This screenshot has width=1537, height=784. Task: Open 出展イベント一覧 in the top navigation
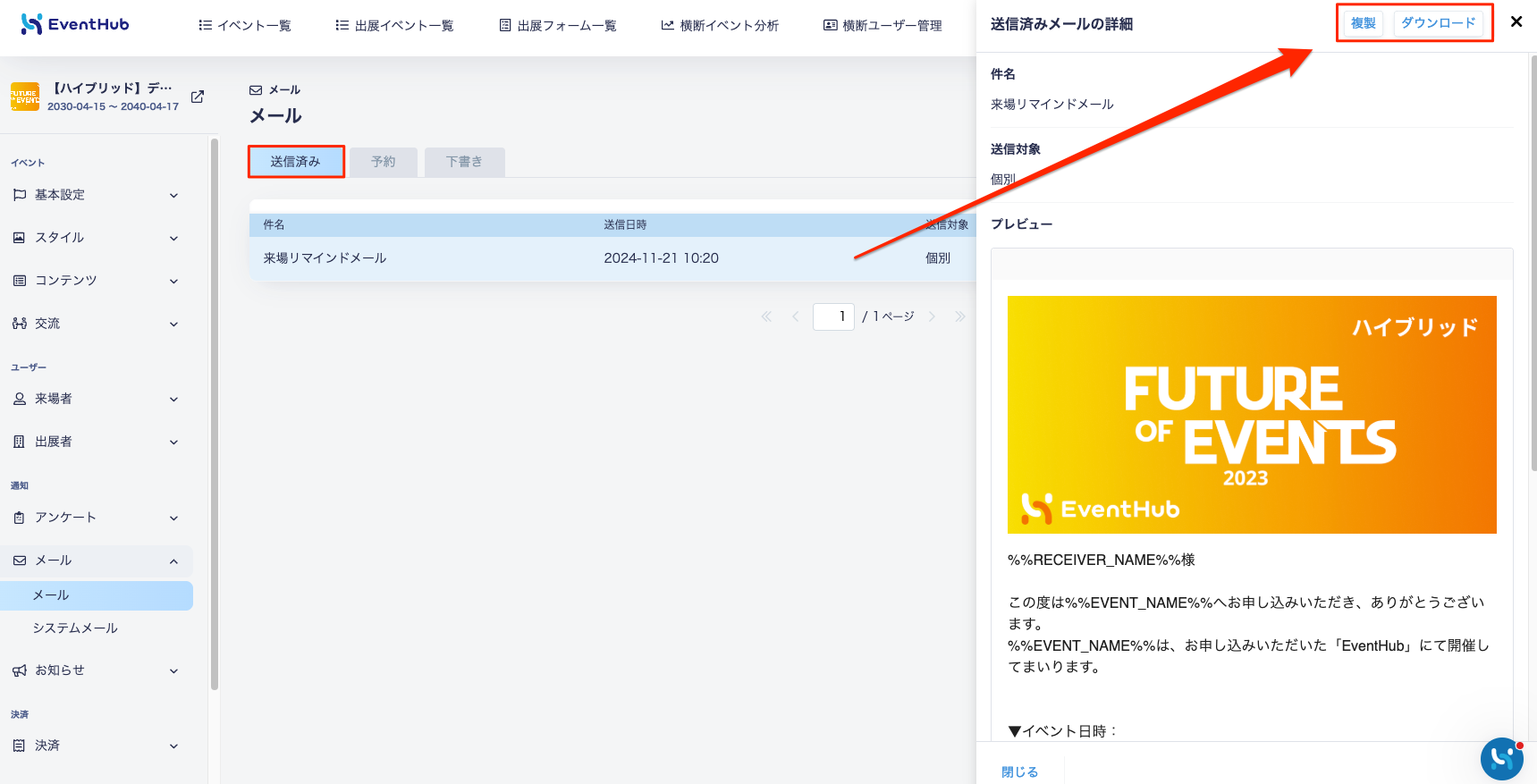point(394,26)
